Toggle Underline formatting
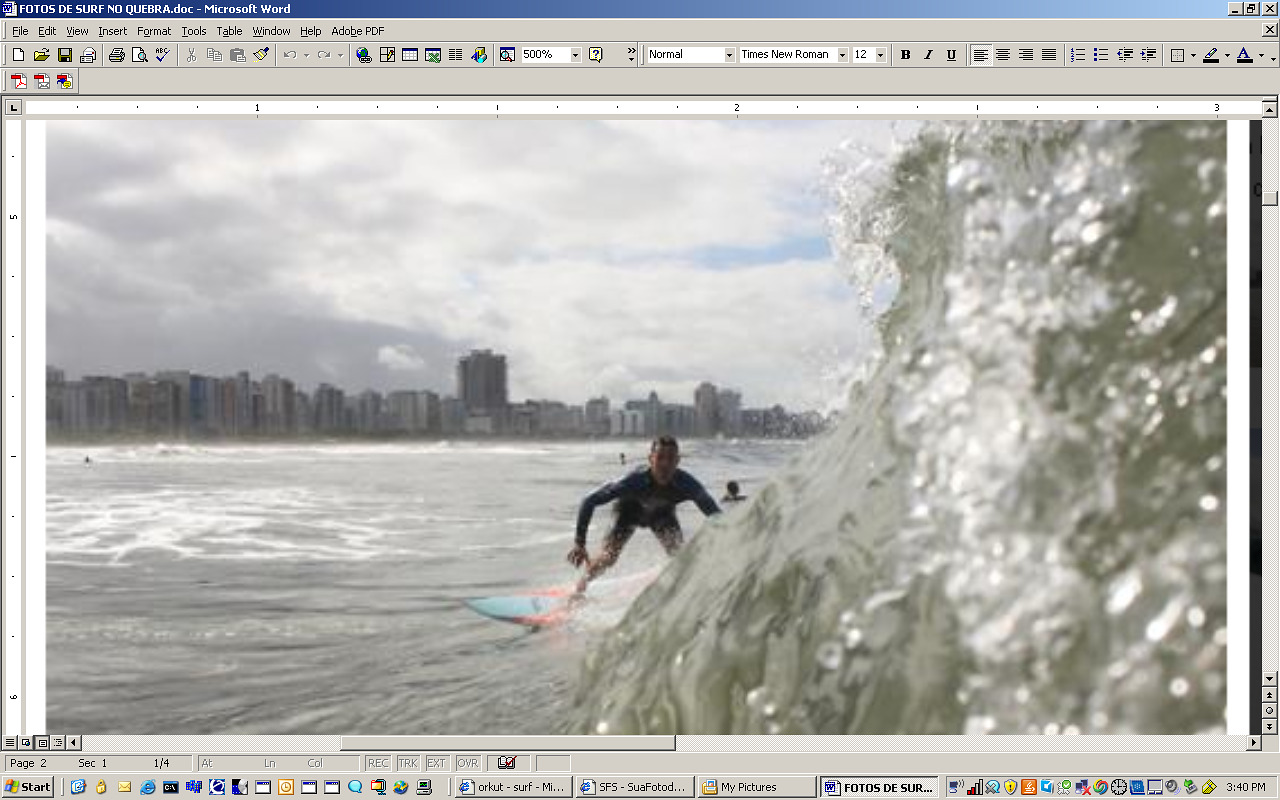Image resolution: width=1280 pixels, height=800 pixels. click(951, 55)
